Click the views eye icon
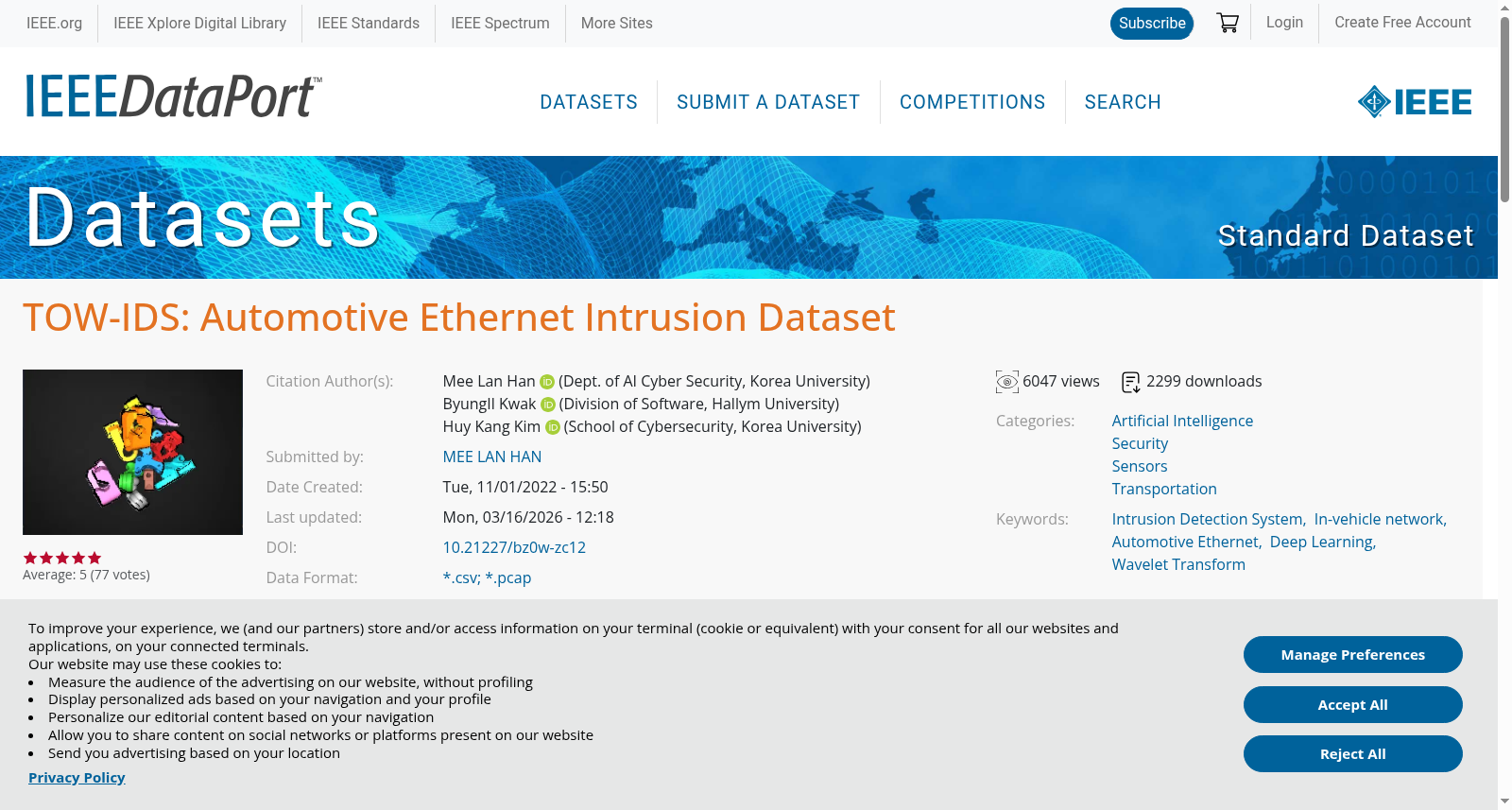 point(1007,382)
